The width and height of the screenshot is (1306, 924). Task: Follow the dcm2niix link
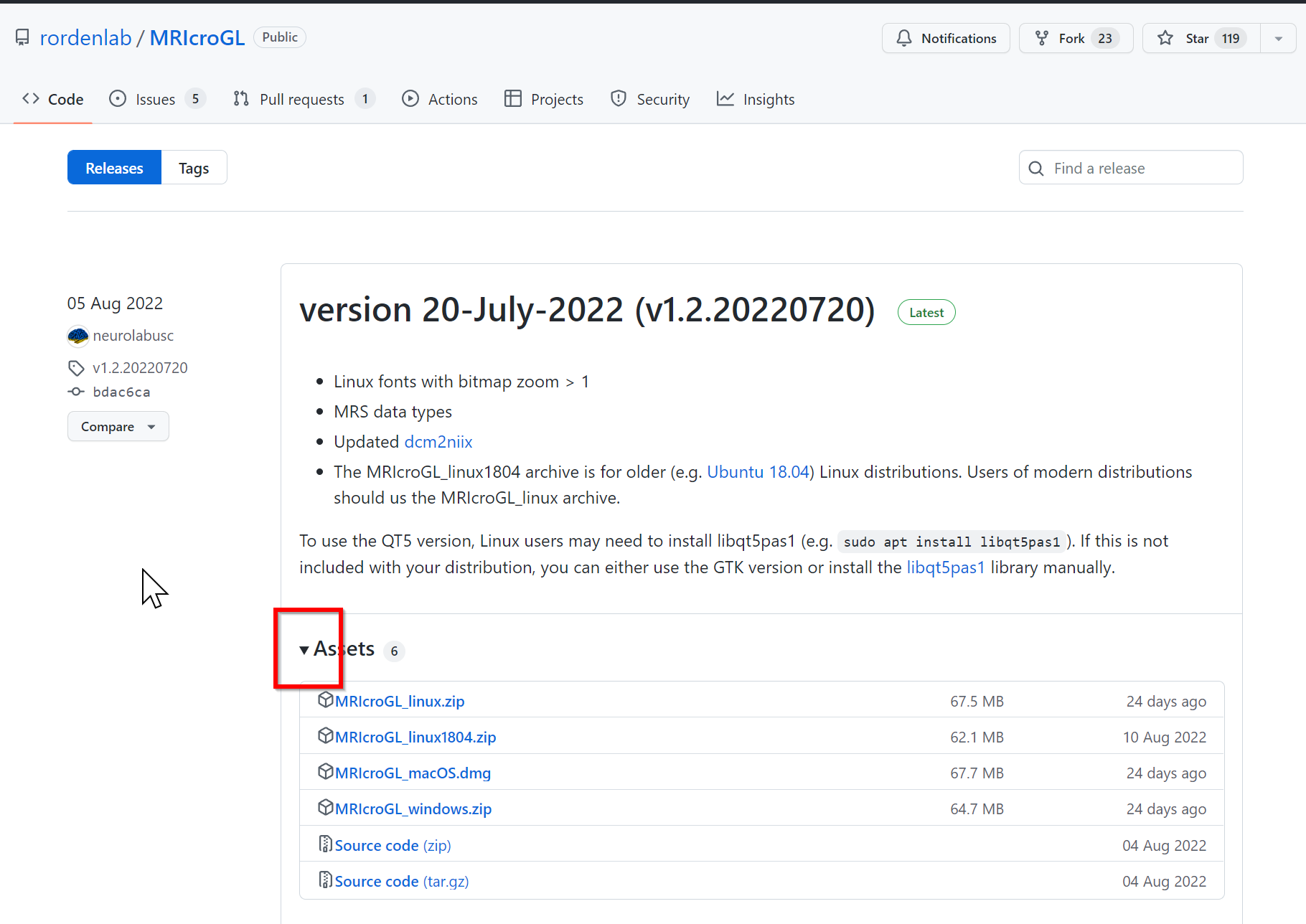[438, 442]
